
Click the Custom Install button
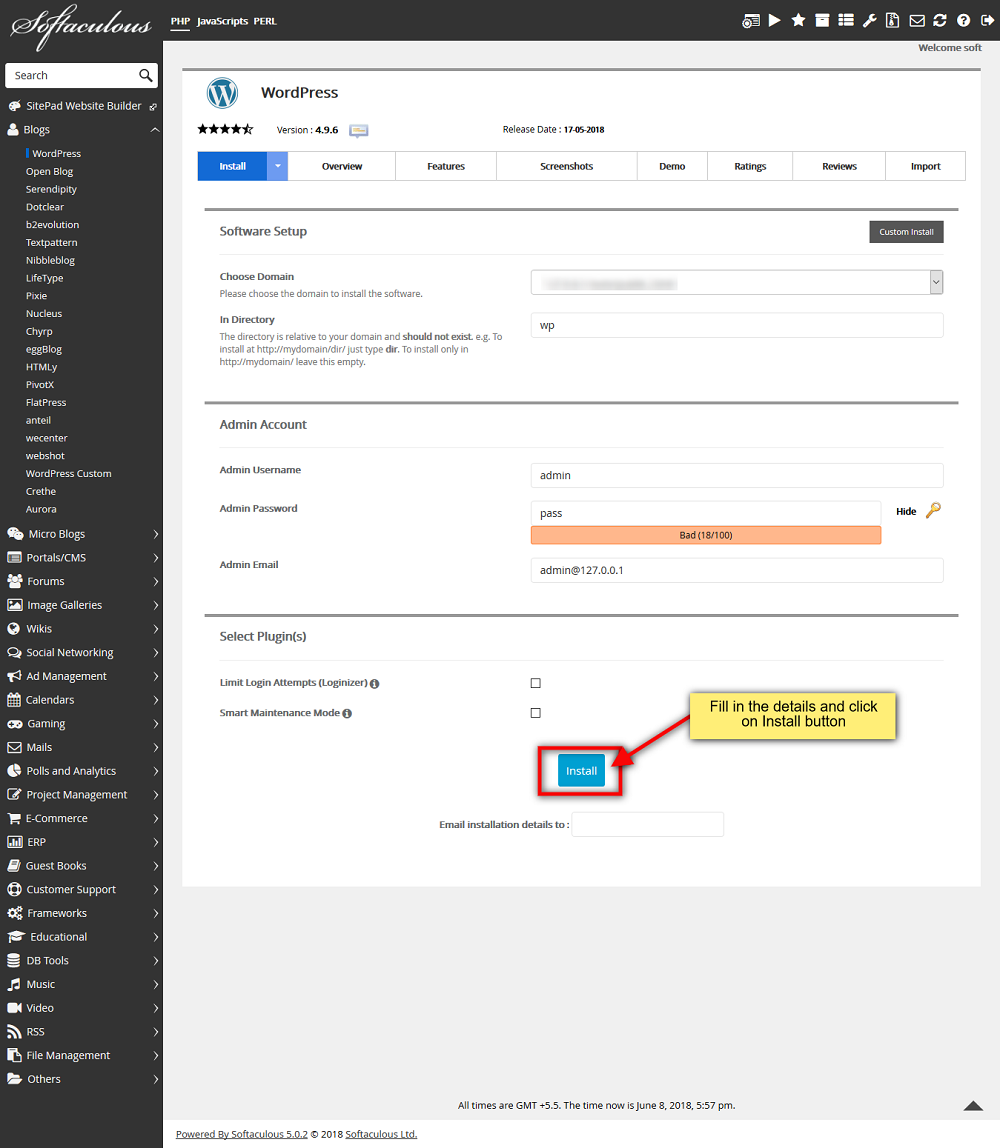[906, 232]
